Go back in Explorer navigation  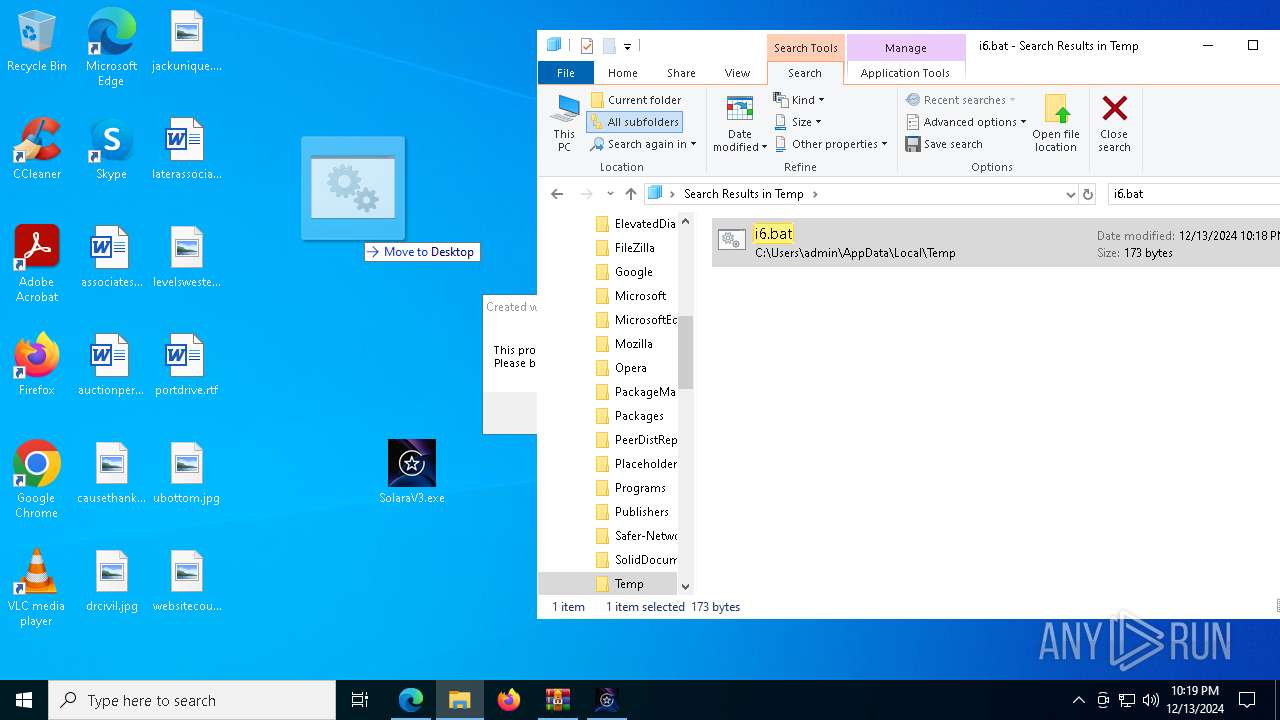click(557, 194)
